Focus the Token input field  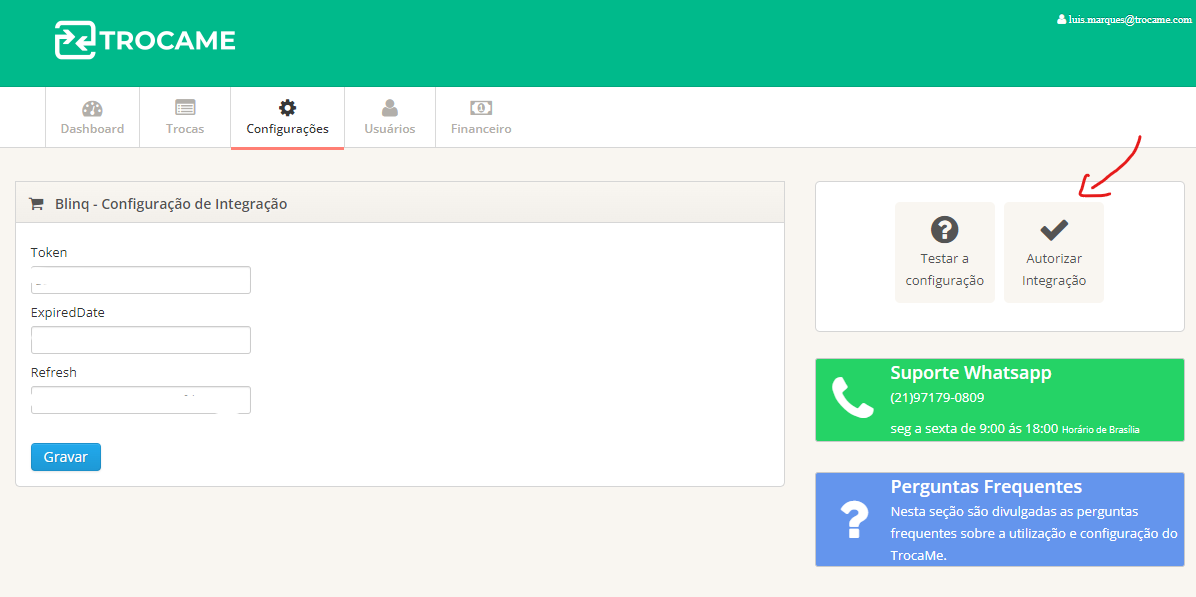click(x=141, y=280)
